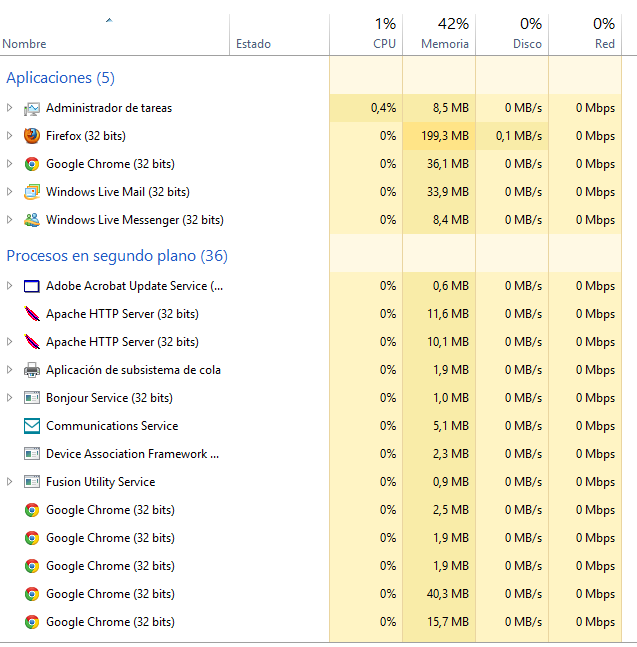Expand the Fusion Utility Service entry
The height and width of the screenshot is (647, 637).
pyautogui.click(x=9, y=482)
